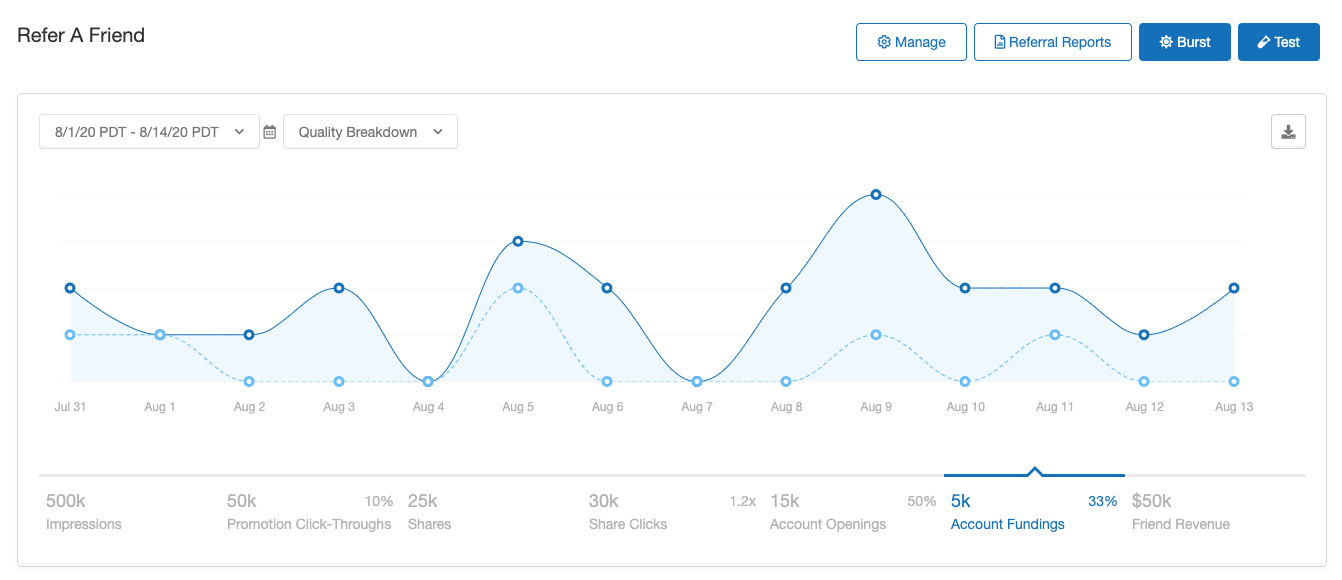
Task: Click the document icon in Referral Reports
Action: [999, 42]
